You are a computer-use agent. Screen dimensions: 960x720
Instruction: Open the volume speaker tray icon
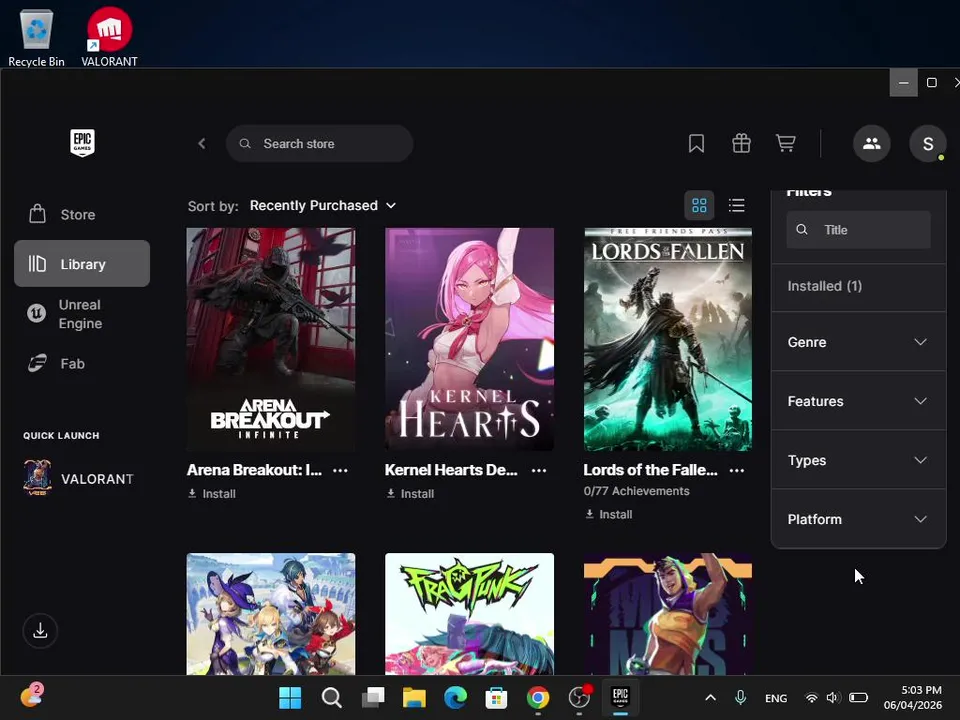[832, 698]
